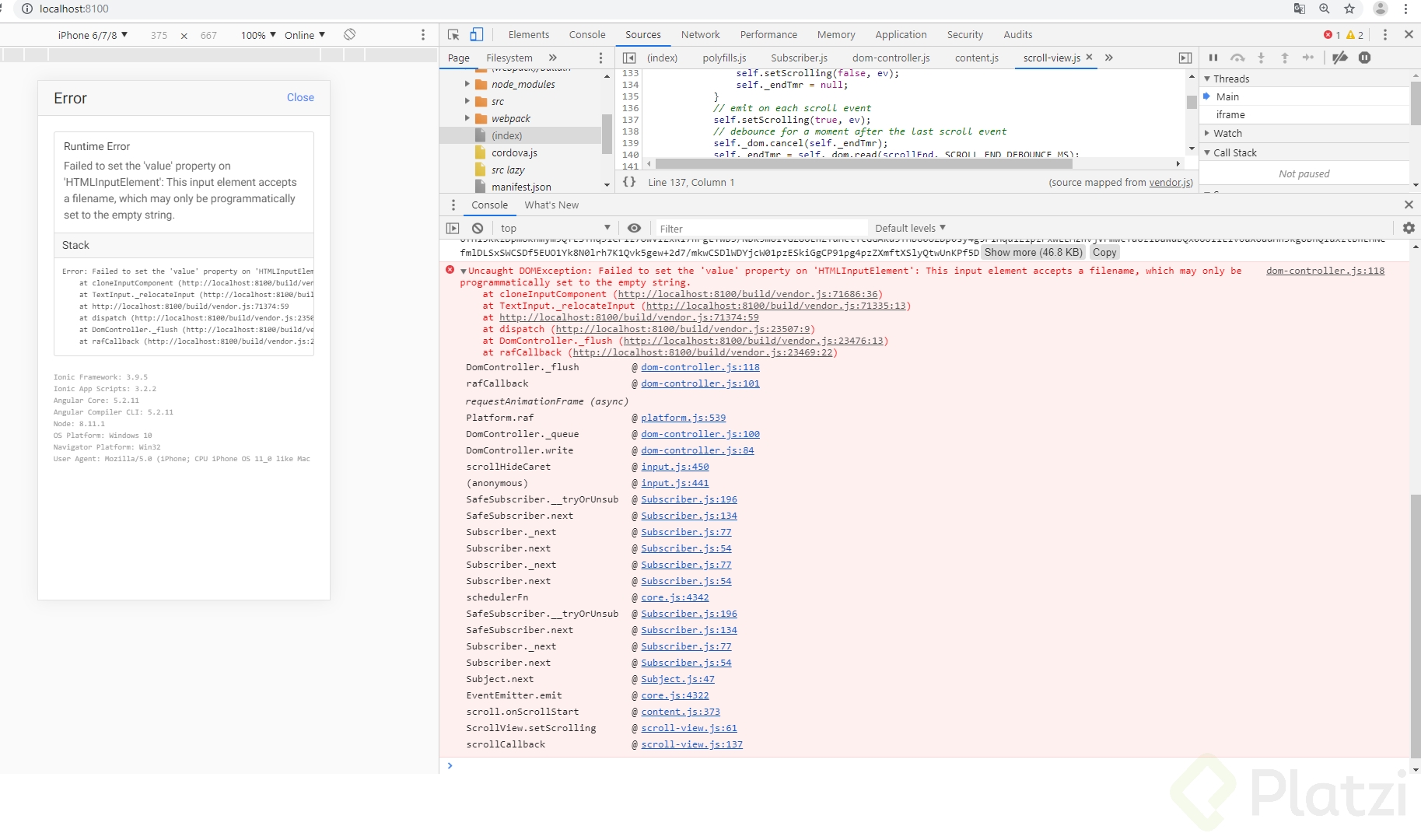Open the iPhone 6/7/8 device dropdown
Viewport: 1421px width, 840px height.
(x=93, y=35)
